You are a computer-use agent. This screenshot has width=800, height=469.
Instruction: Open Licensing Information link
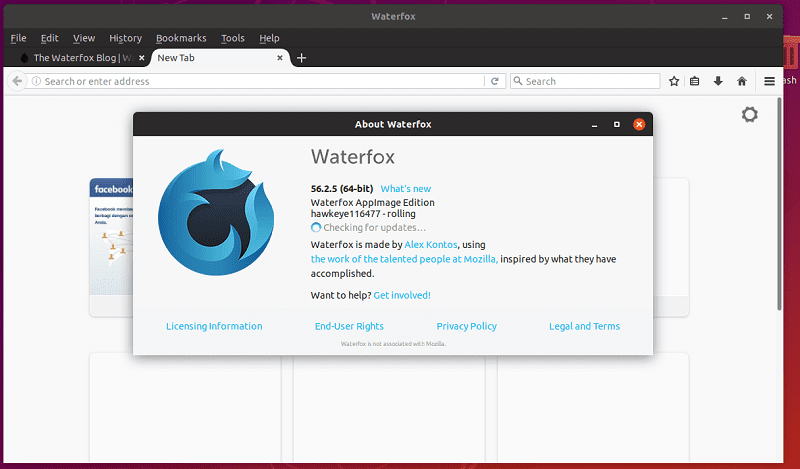[214, 326]
